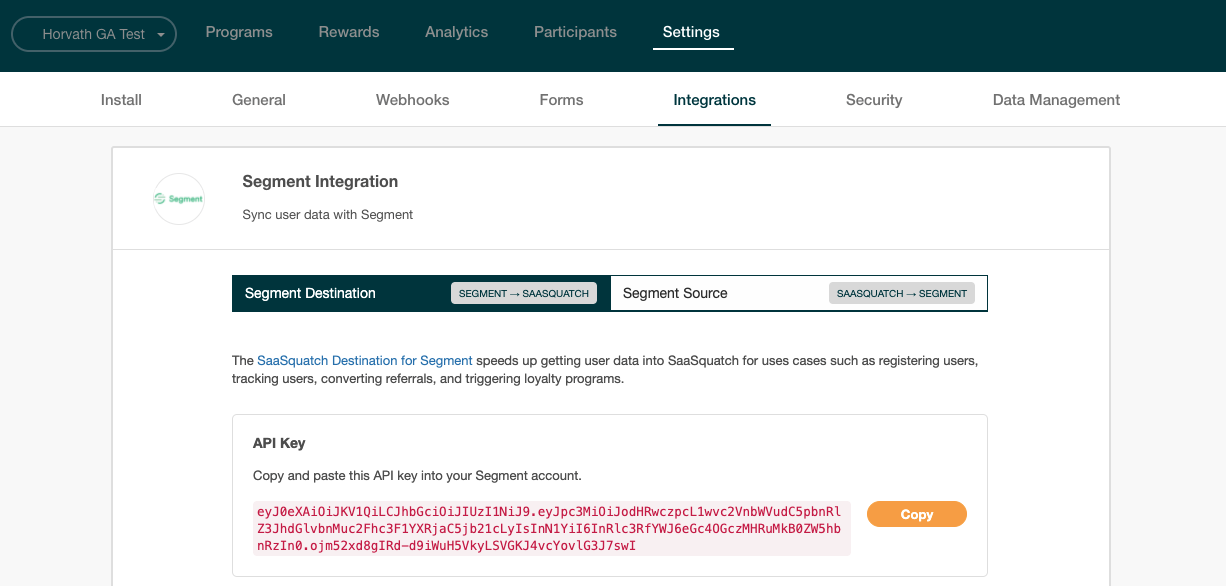Switch to Data Management settings
The image size is (1226, 586).
[1056, 99]
